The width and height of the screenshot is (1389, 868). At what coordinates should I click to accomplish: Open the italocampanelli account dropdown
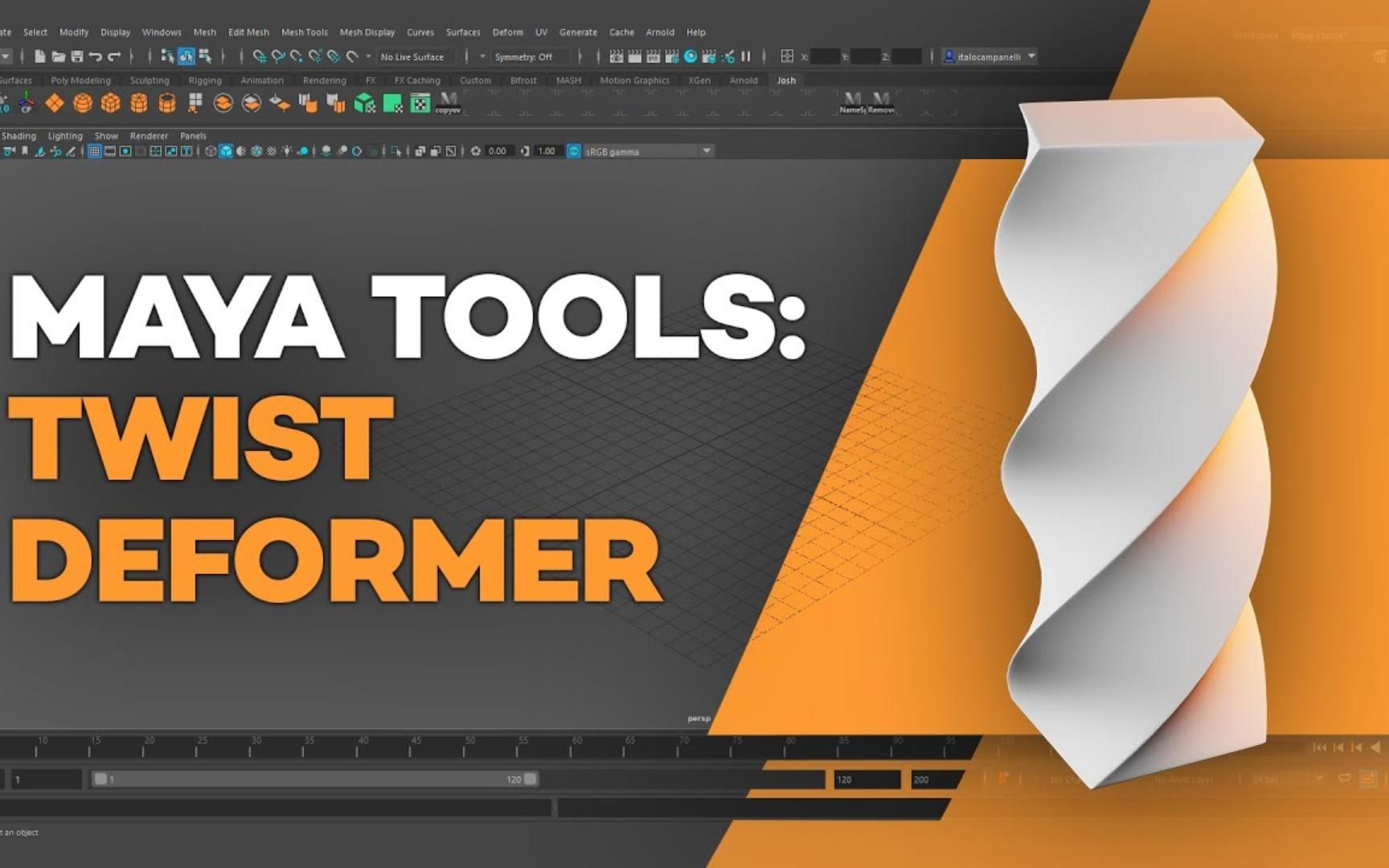click(990, 56)
